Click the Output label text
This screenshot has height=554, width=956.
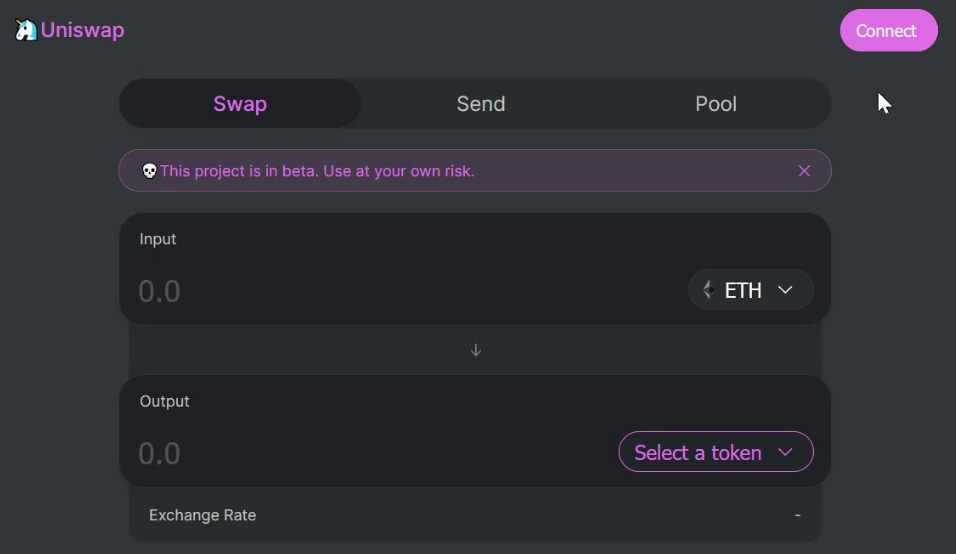coord(165,401)
